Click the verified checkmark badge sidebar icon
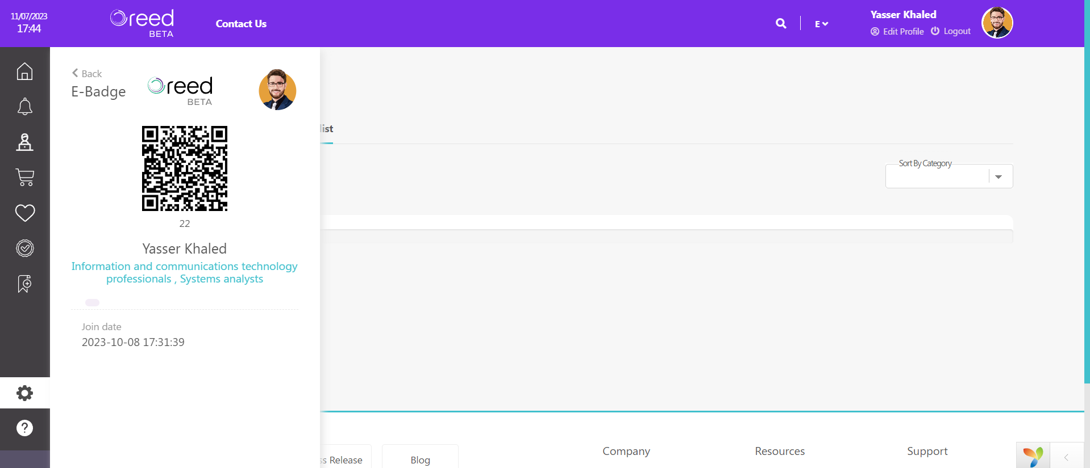 click(x=24, y=248)
